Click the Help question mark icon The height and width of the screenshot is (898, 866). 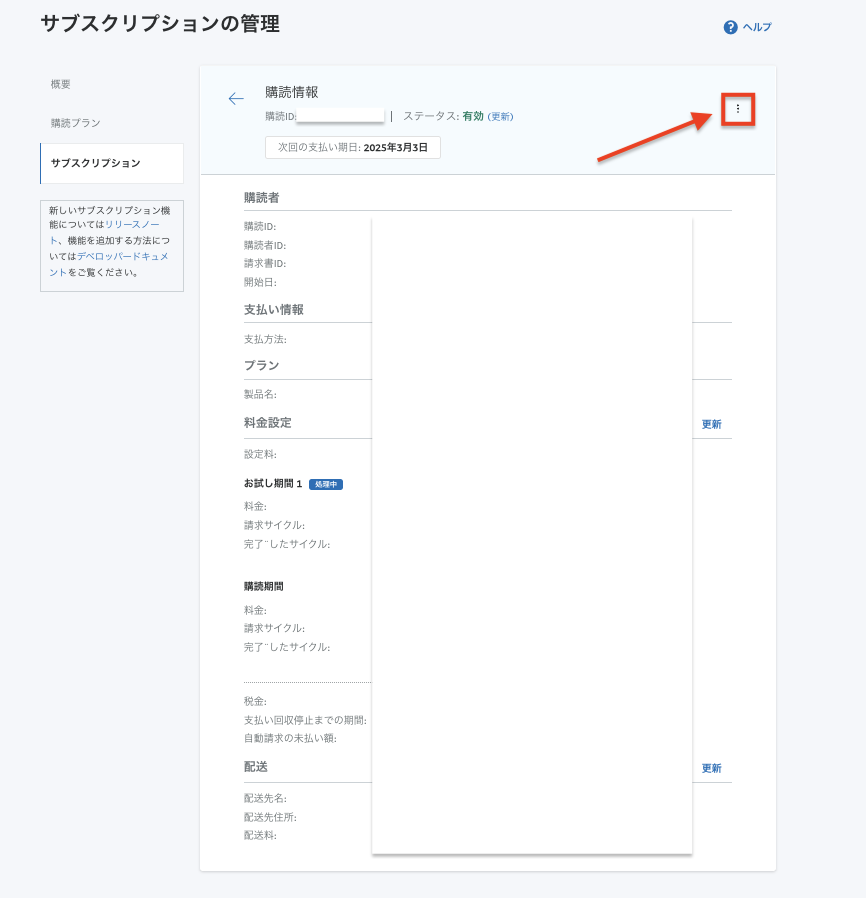point(730,27)
